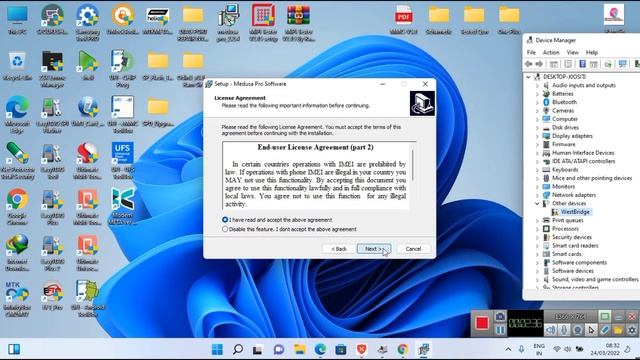Open the Widgets icon on the taskbar
This screenshot has width=640, height=360.
point(14,349)
